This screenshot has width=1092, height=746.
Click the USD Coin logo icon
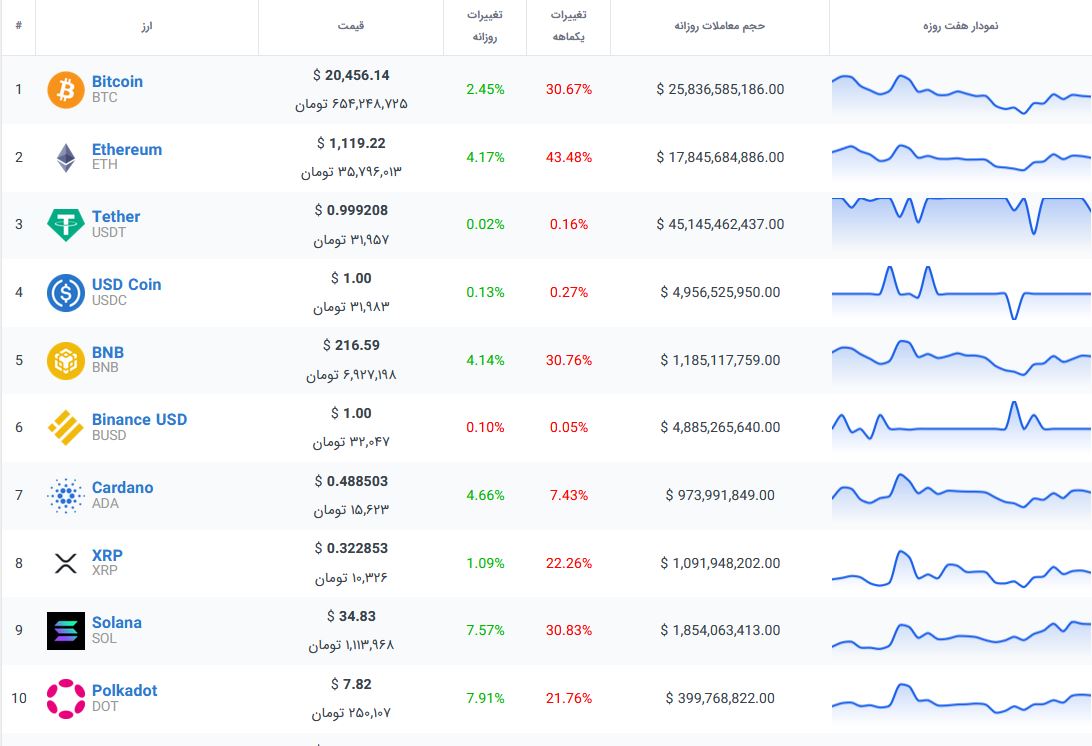pyautogui.click(x=65, y=293)
